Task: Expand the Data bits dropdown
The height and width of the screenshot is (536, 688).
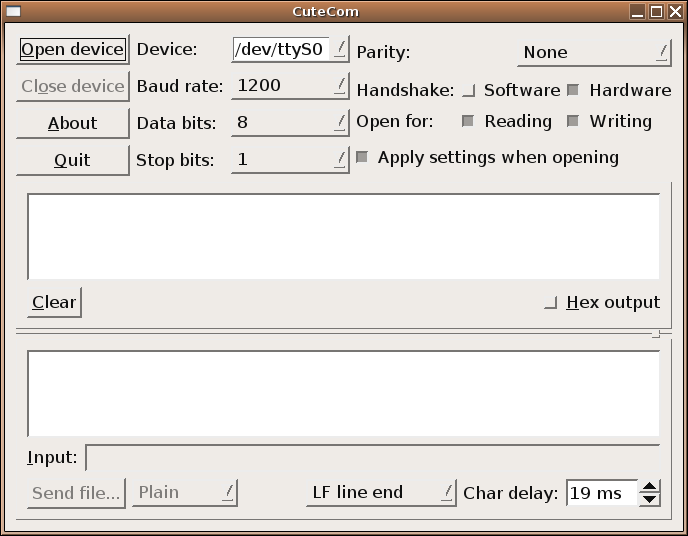Action: (290, 122)
